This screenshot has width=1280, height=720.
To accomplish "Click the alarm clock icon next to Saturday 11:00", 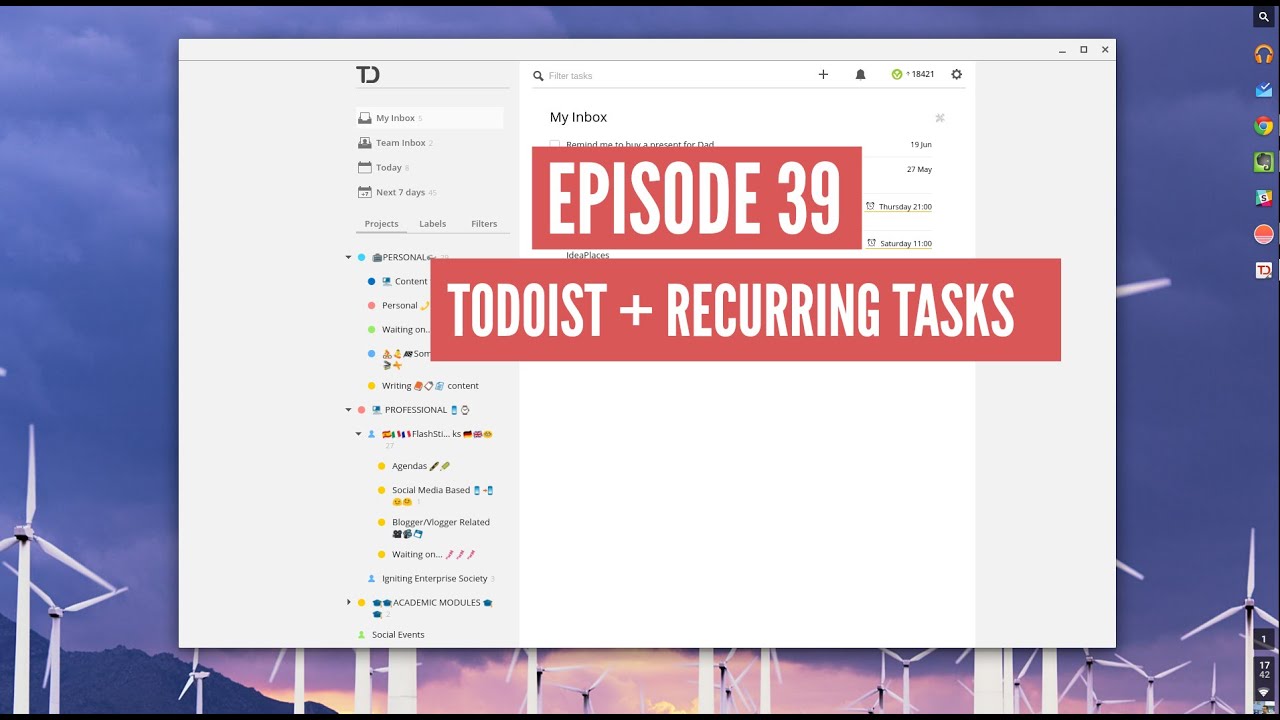I will (872, 243).
